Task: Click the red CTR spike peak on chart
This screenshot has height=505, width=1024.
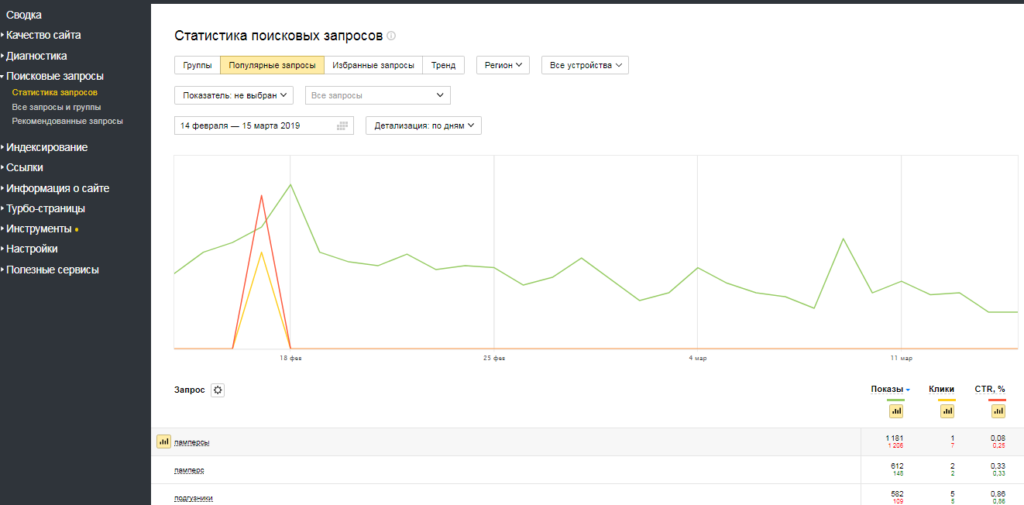Action: [261, 195]
